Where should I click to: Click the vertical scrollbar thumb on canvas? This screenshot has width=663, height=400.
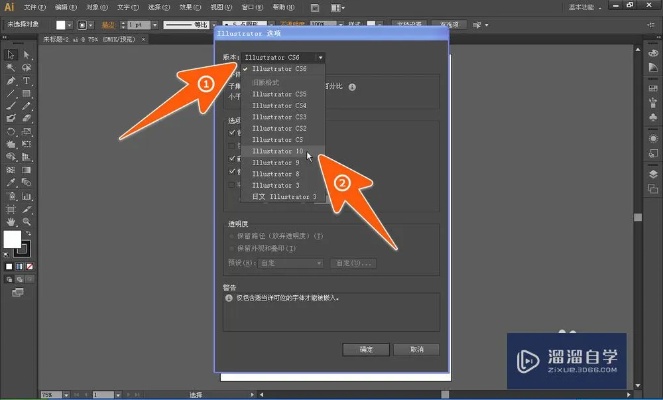638,217
